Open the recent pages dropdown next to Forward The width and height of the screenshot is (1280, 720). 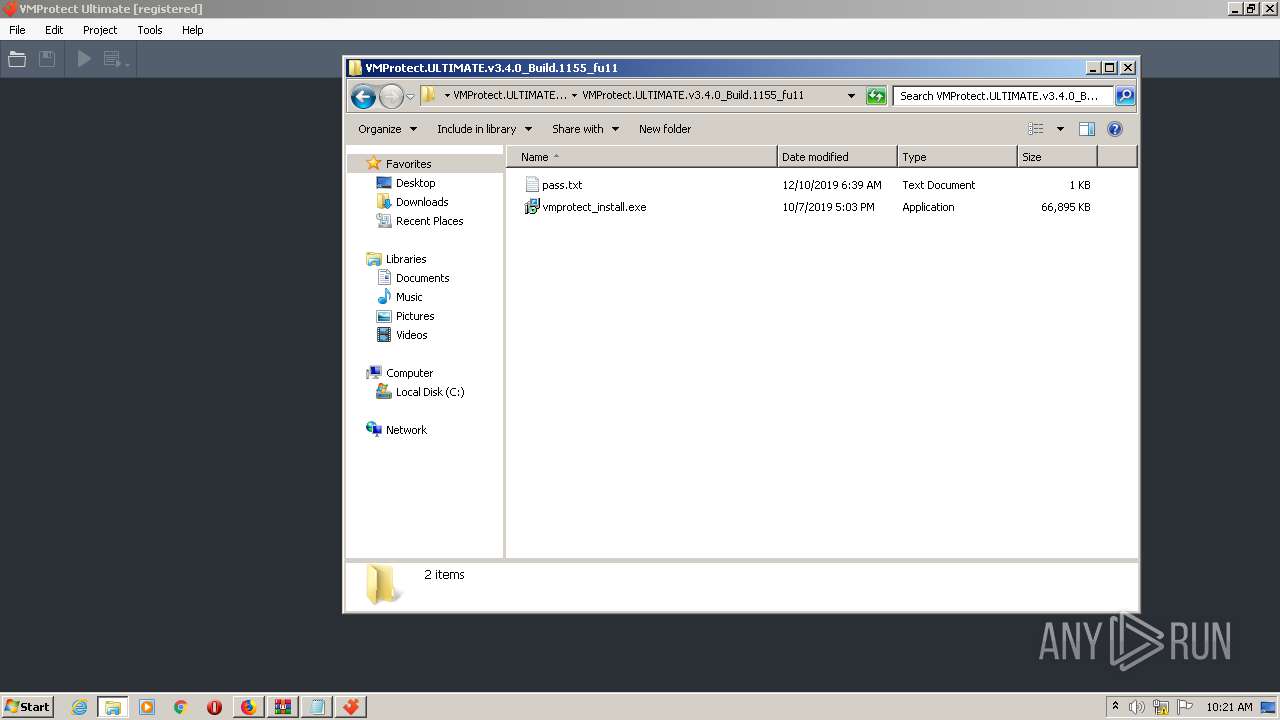pyautogui.click(x=410, y=97)
